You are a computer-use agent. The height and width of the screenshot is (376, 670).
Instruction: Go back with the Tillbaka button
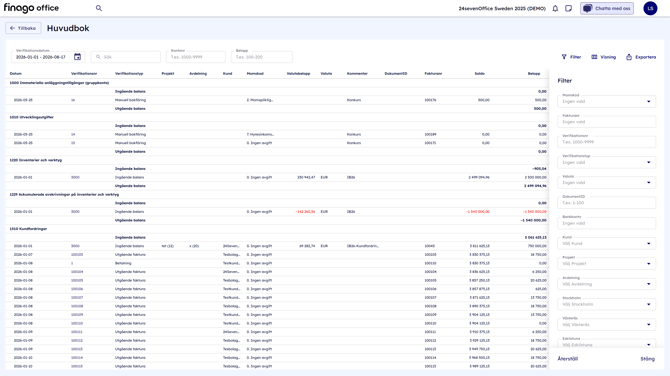click(23, 28)
